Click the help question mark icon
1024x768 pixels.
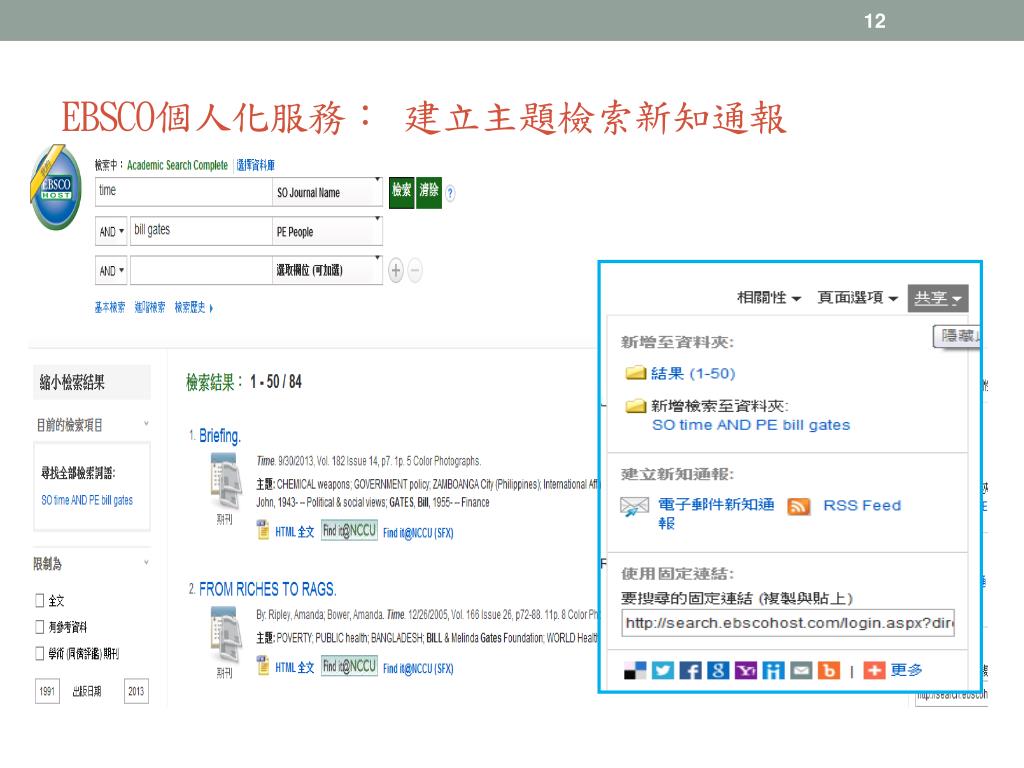pyautogui.click(x=450, y=193)
